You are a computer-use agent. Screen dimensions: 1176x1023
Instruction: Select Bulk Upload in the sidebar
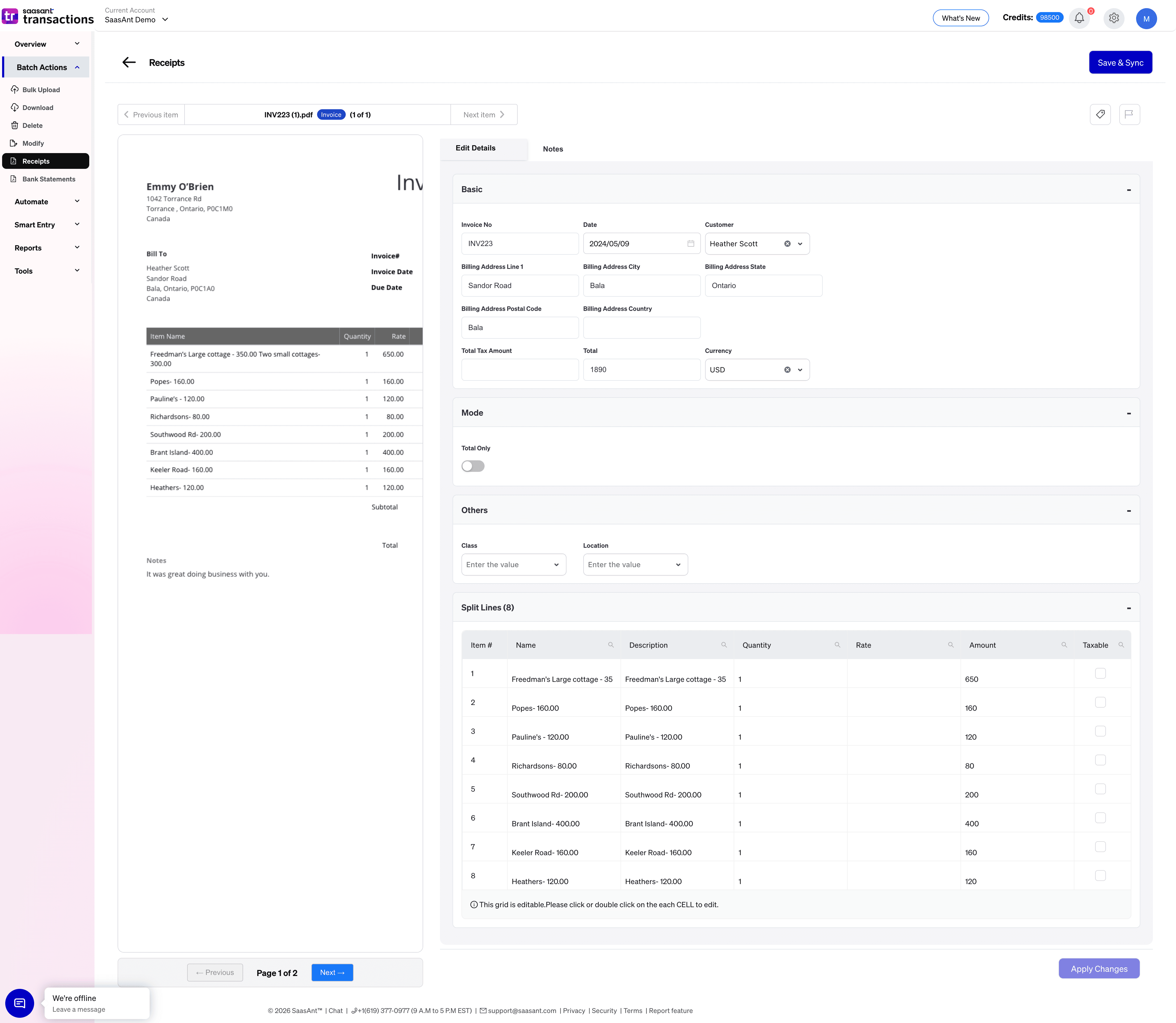[40, 90]
